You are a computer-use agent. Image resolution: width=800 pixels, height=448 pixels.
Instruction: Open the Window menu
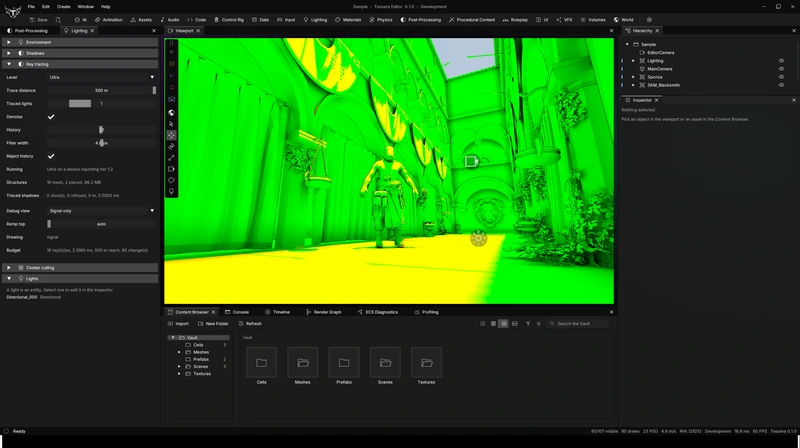85,7
